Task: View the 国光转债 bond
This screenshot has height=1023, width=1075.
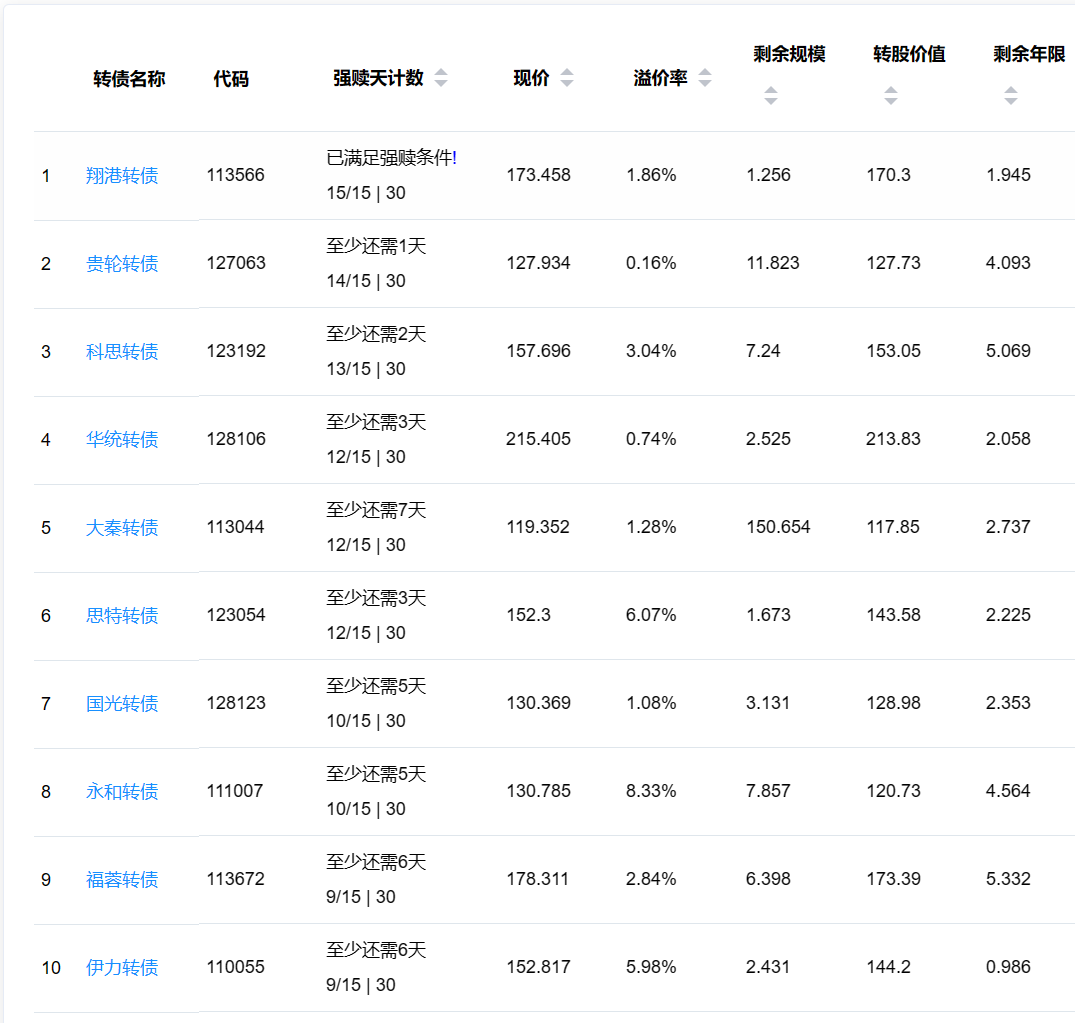Action: 122,704
